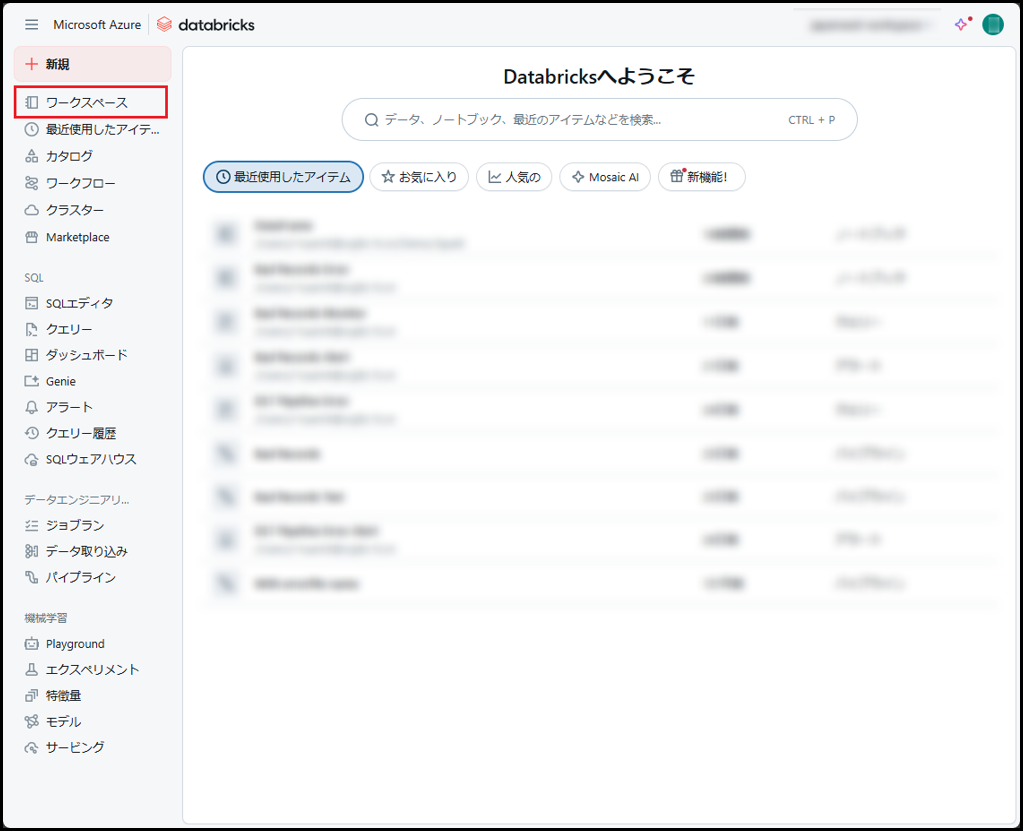Click the クラスター cloud icon
The width and height of the screenshot is (1023, 831).
[31, 210]
